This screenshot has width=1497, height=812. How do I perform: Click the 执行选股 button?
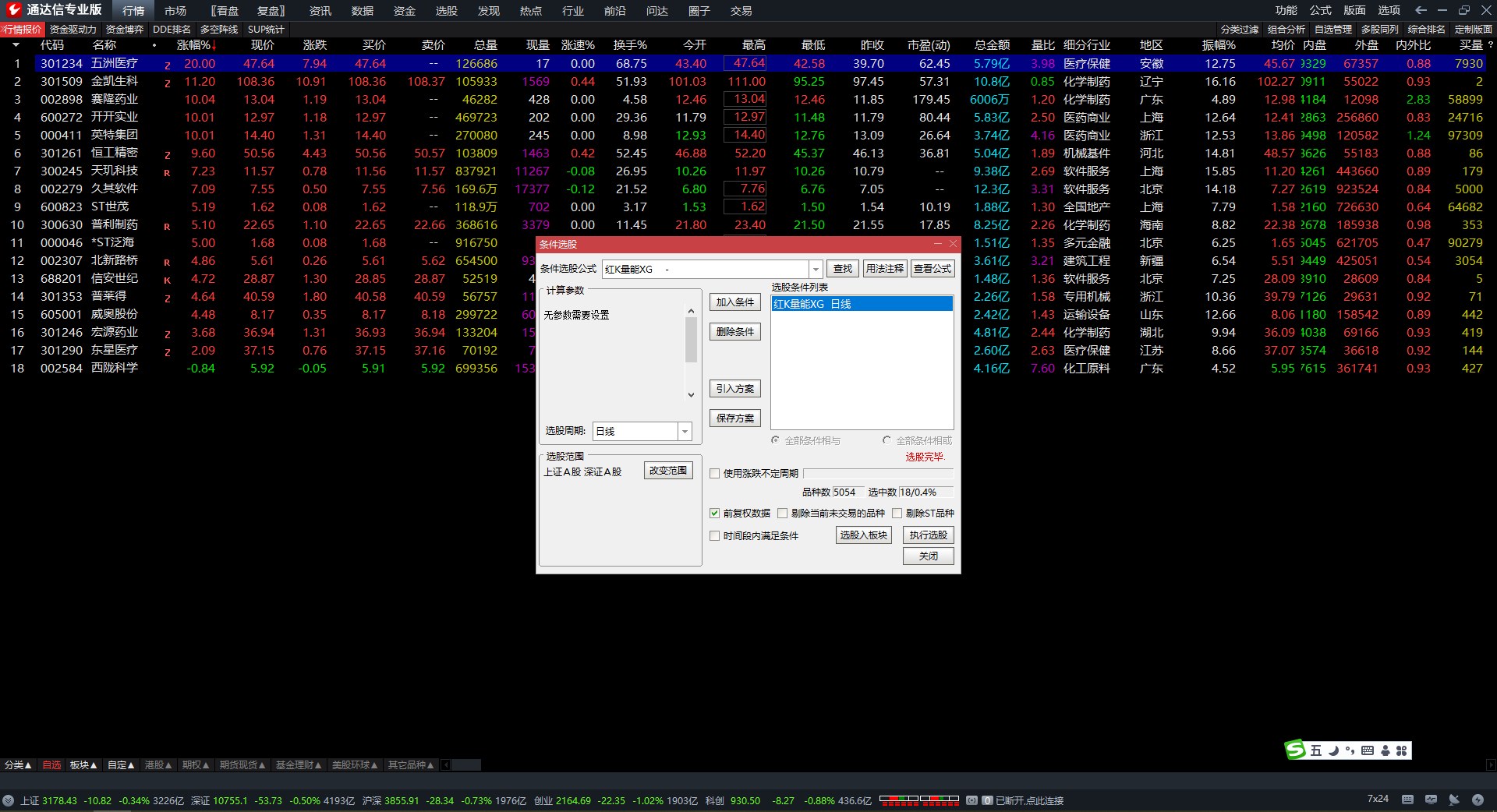[x=928, y=535]
